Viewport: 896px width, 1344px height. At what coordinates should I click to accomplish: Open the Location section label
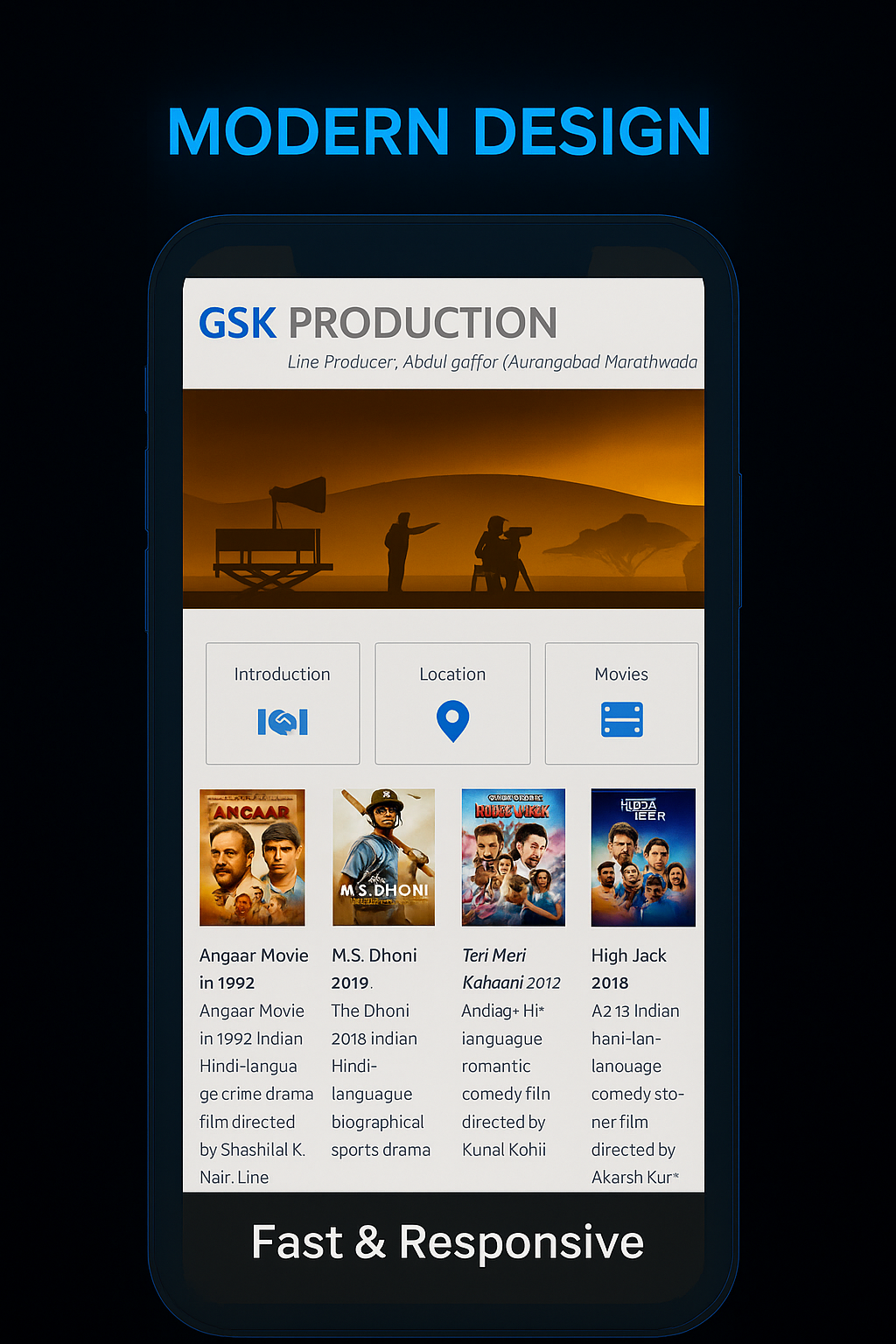coord(452,675)
